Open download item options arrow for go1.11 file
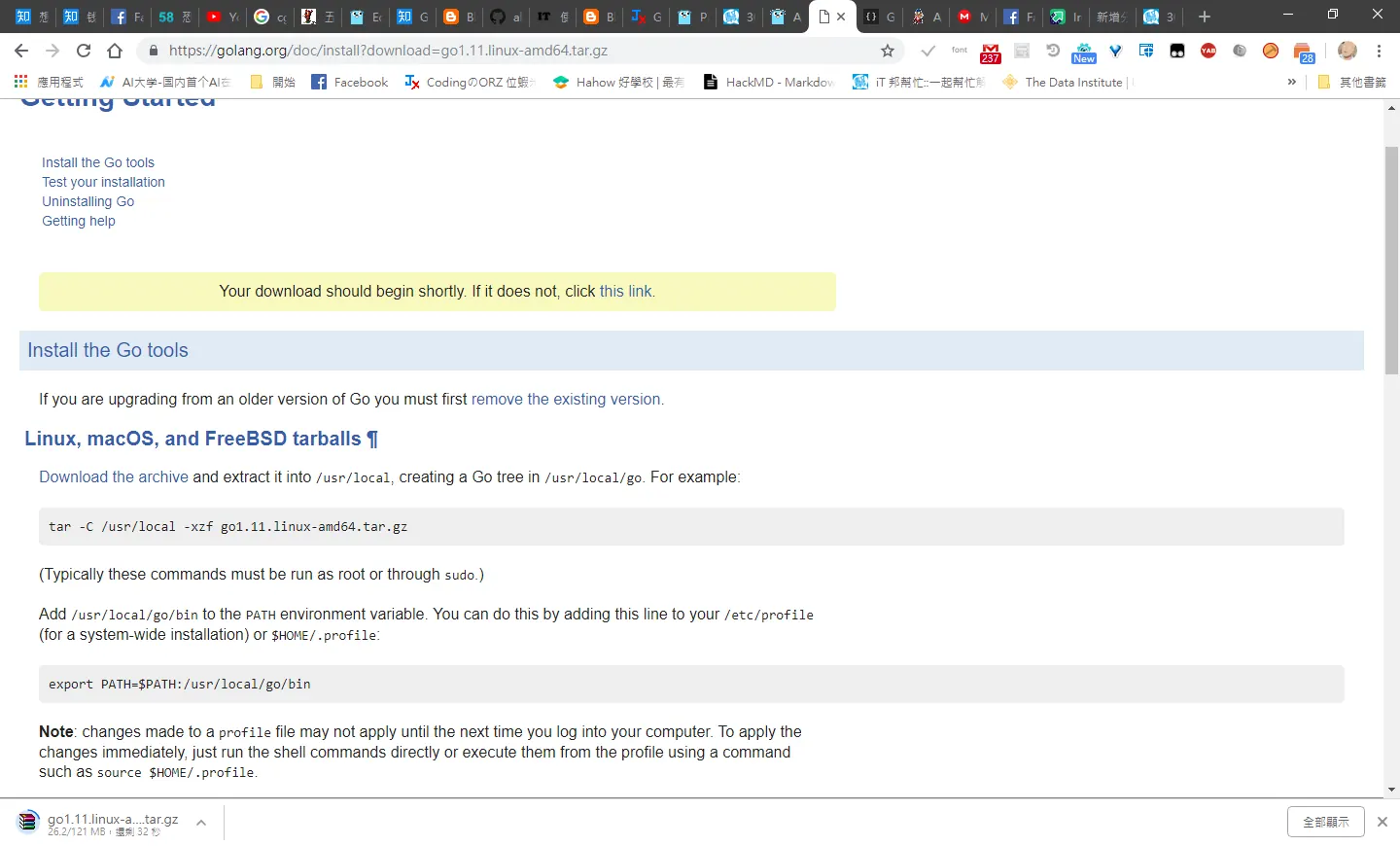The height and width of the screenshot is (846, 1400). tap(201, 823)
